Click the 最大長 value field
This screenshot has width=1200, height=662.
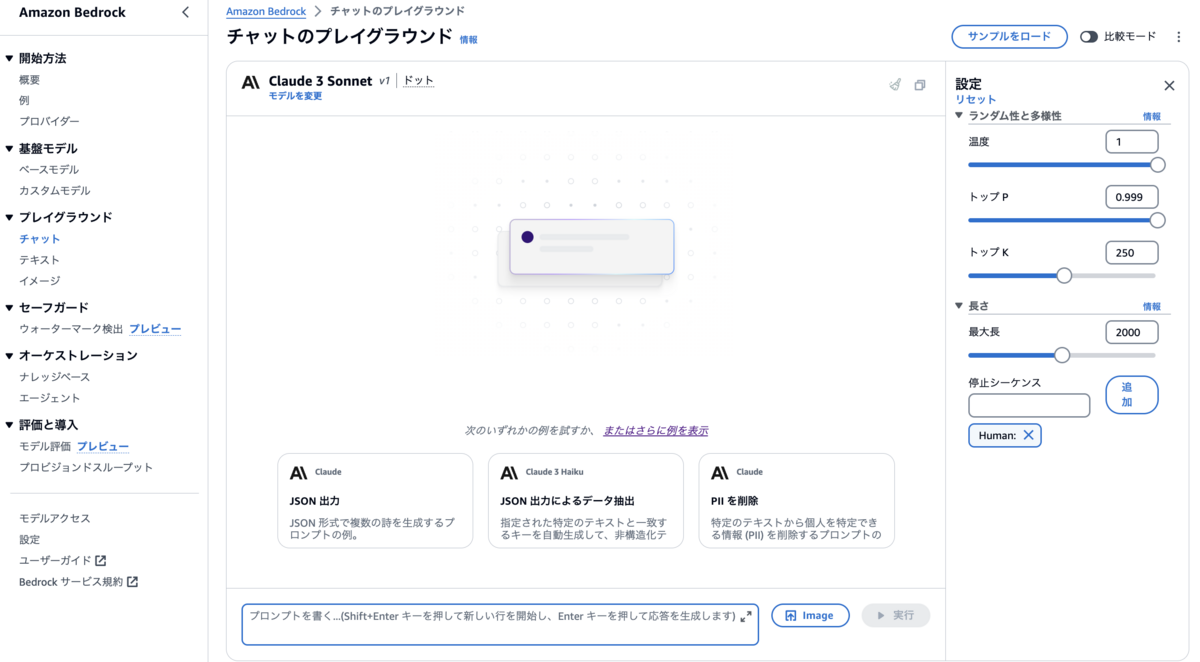click(x=1131, y=332)
